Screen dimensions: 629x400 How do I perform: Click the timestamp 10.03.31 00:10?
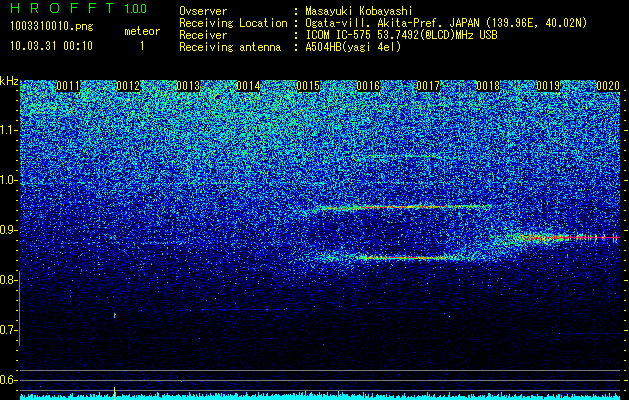(x=51, y=46)
